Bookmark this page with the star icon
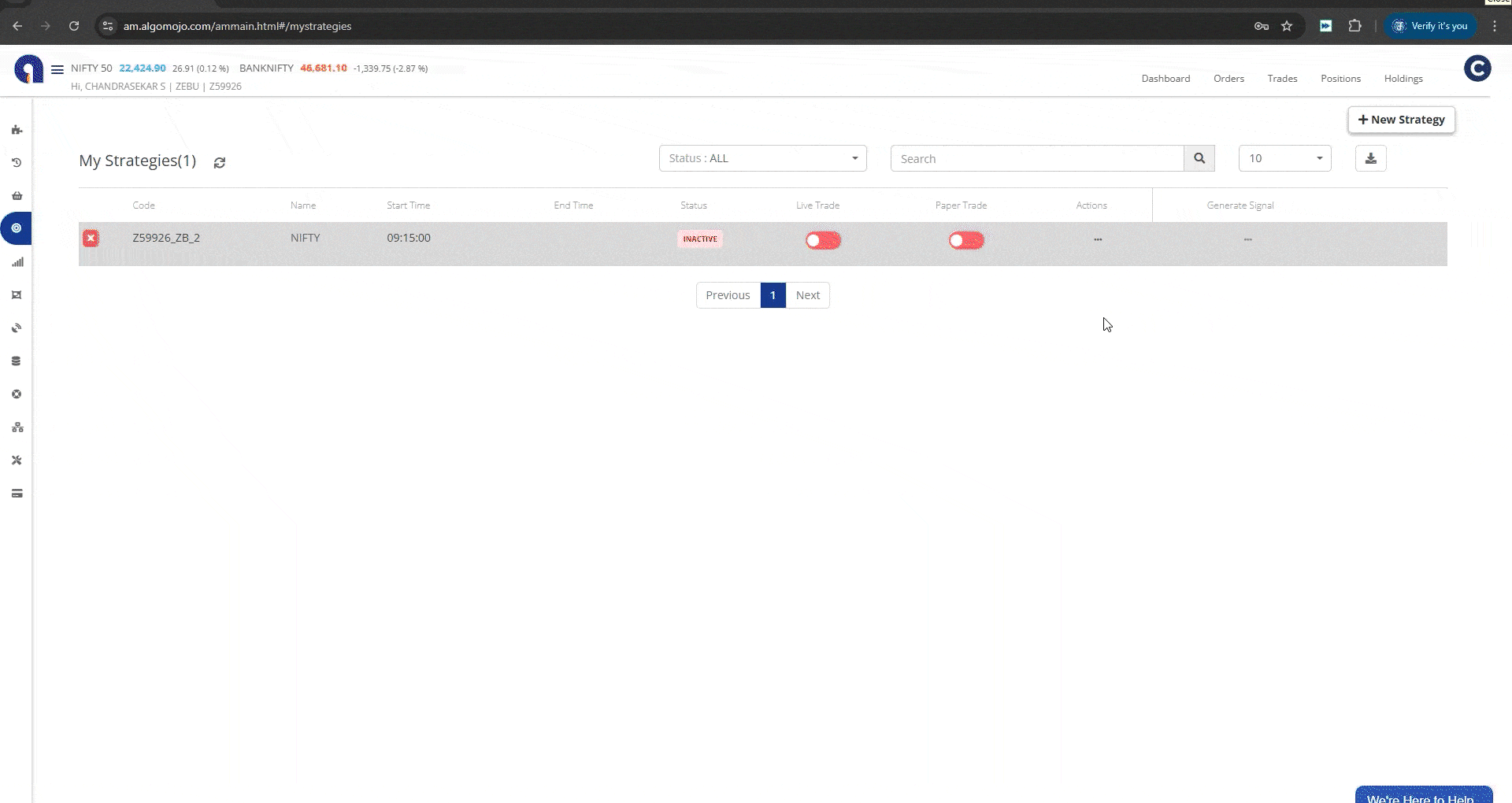 pyautogui.click(x=1287, y=26)
